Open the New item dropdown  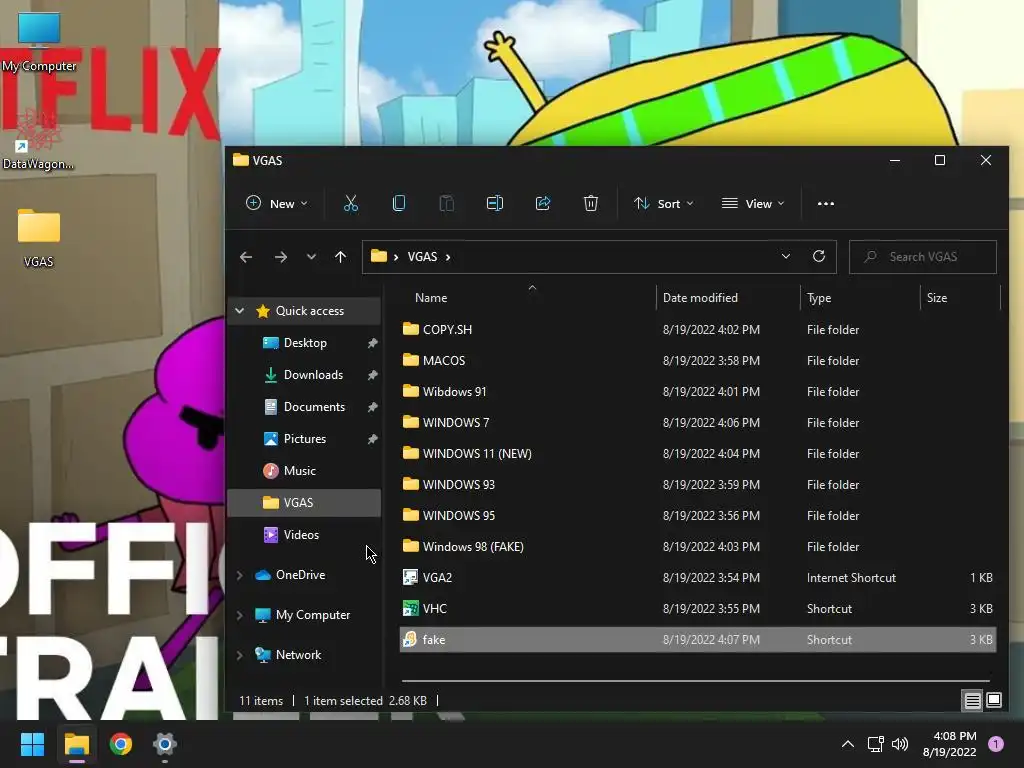(277, 204)
